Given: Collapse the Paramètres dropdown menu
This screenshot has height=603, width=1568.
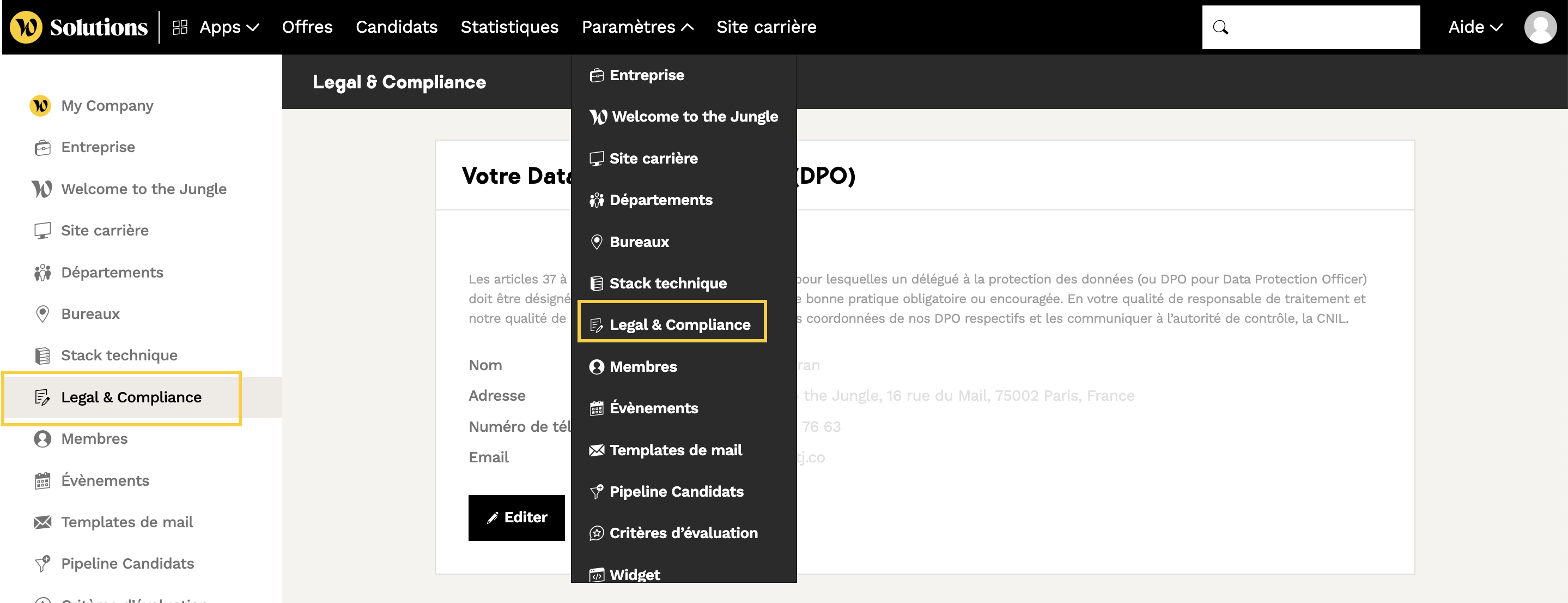Looking at the screenshot, I should pos(637,27).
